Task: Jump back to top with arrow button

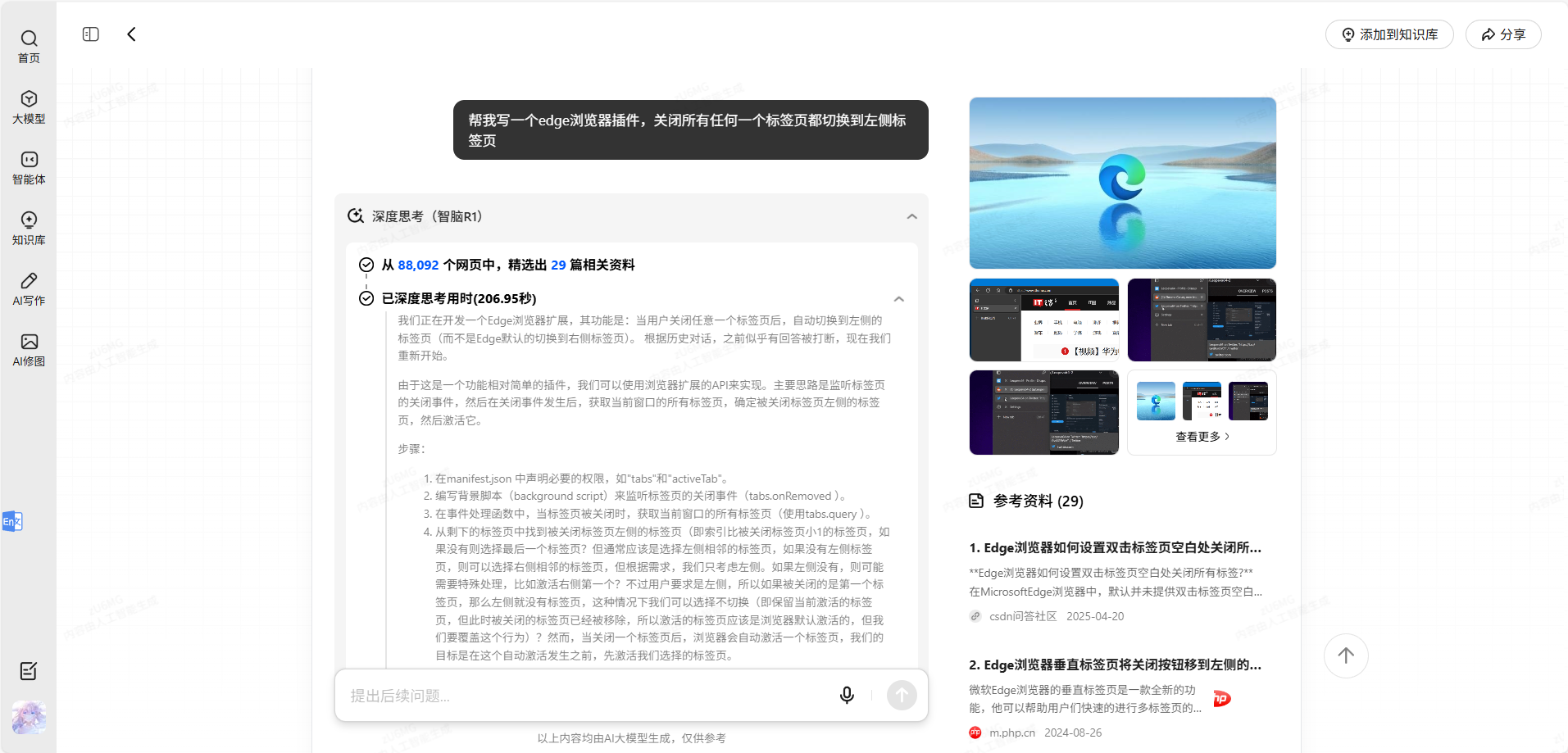Action: [x=1346, y=655]
